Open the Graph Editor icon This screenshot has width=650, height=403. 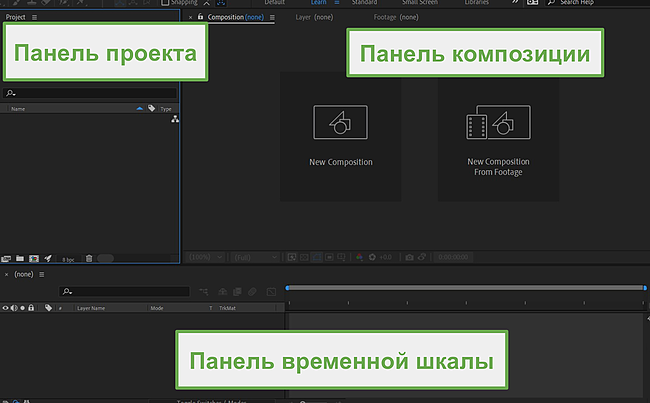coord(271,291)
